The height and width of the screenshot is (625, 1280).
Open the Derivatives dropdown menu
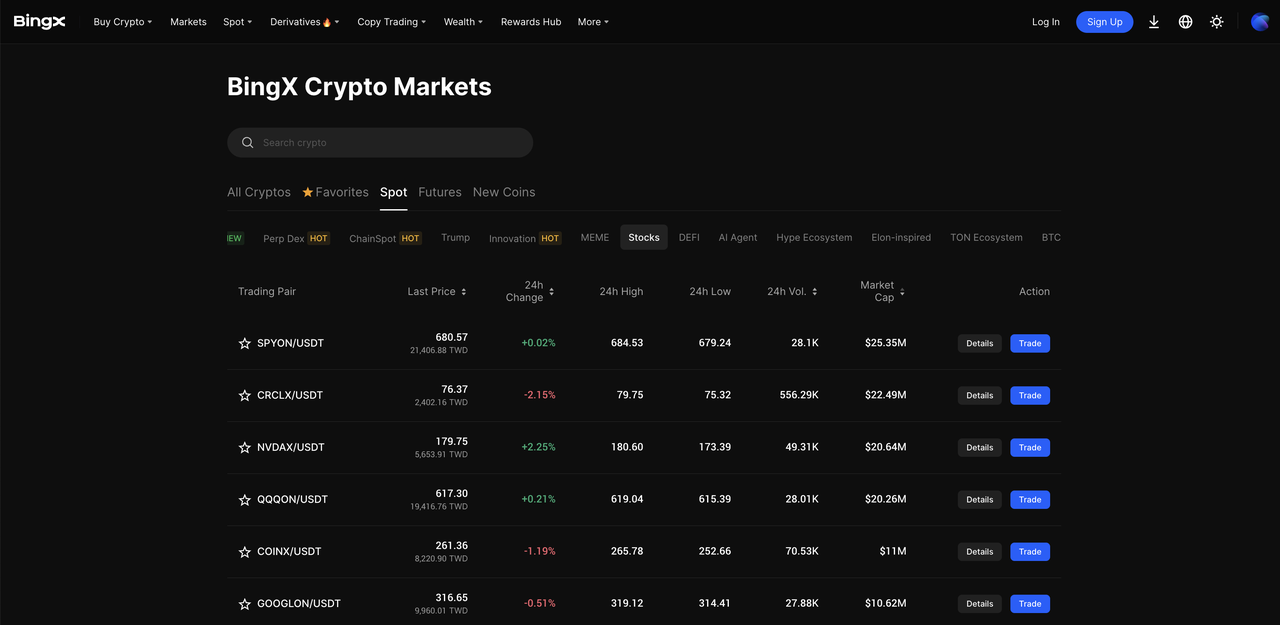[305, 22]
